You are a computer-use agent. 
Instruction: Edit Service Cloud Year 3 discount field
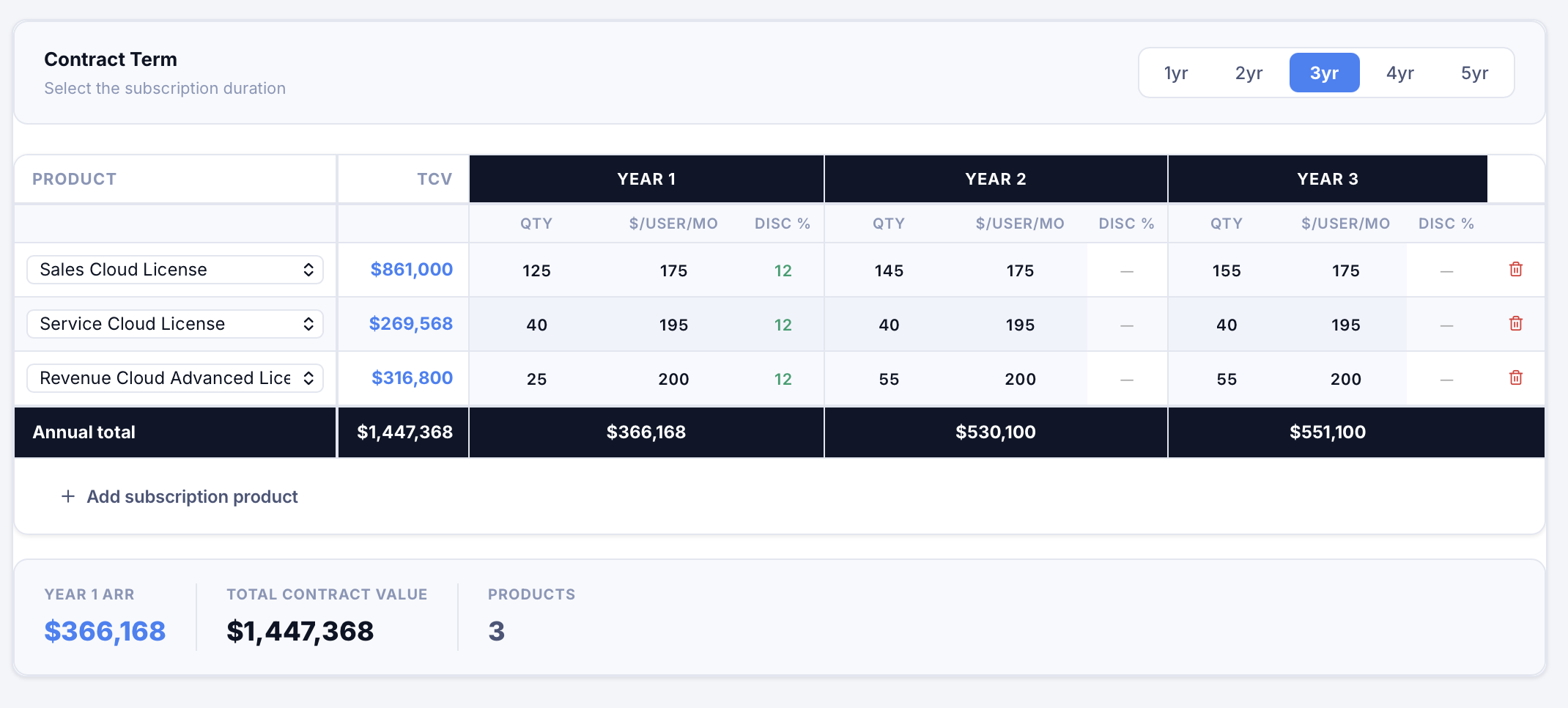pos(1446,325)
